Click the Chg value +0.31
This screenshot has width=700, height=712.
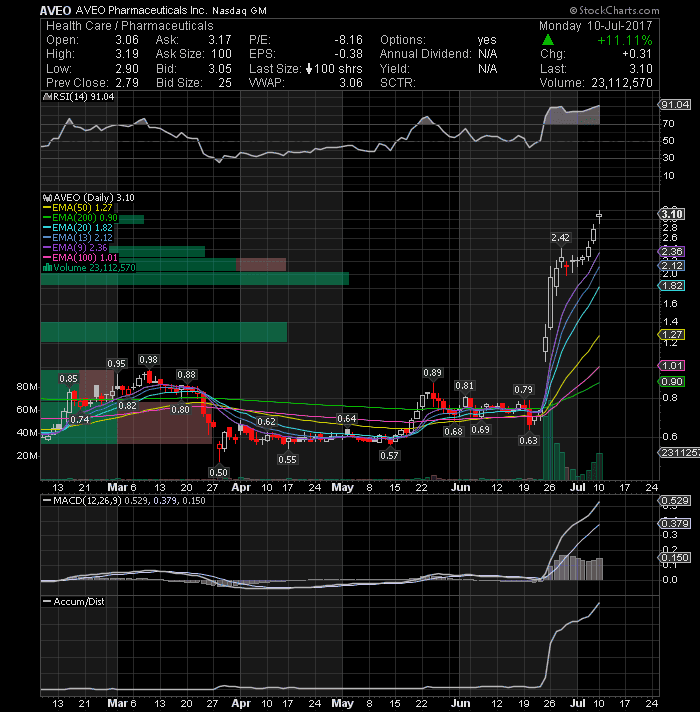coord(637,54)
